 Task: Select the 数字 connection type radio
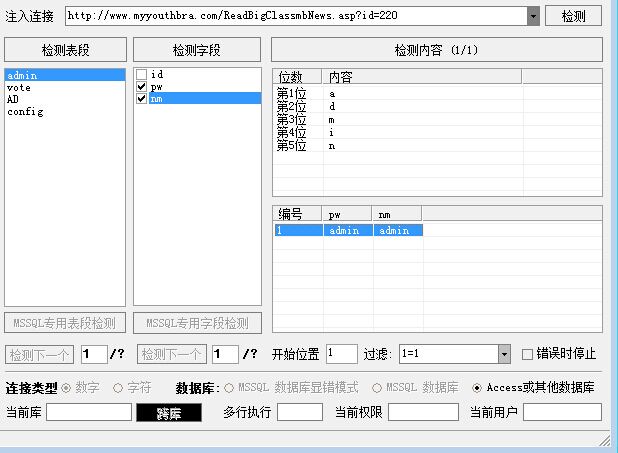point(66,388)
